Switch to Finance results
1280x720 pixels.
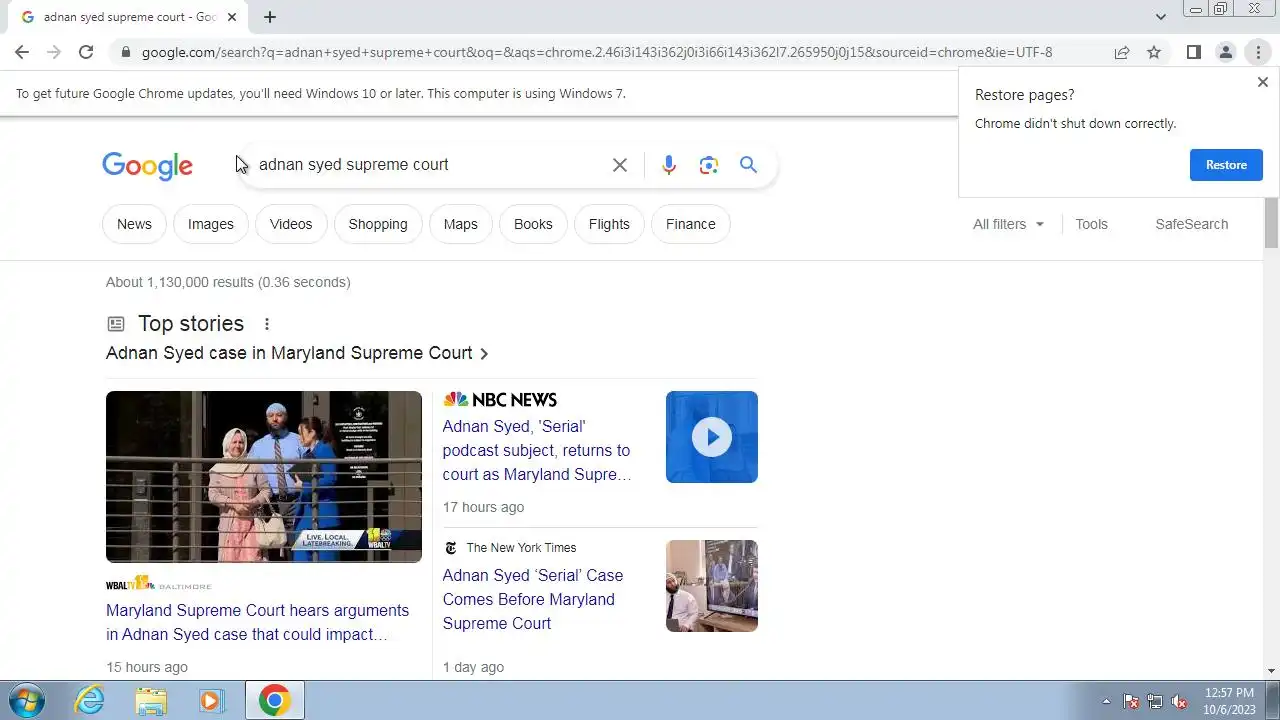point(691,224)
